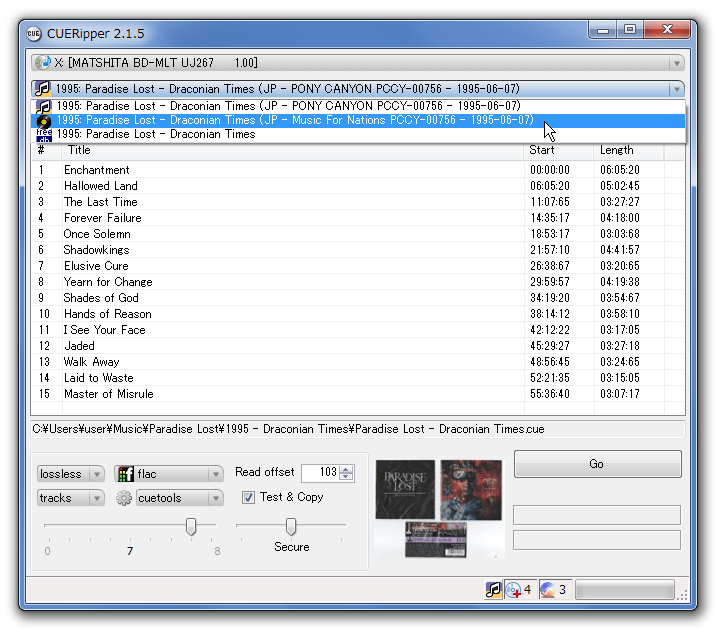Select track 7 Elusive Cure
This screenshot has height=632, width=718.
(358, 266)
